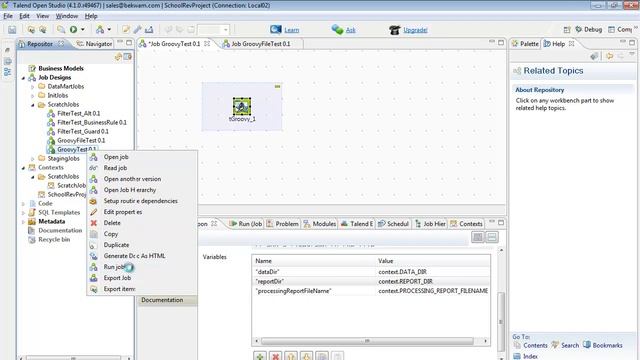Select FilterTest_Guard 0.1 job
This screenshot has width=640, height=360.
[83, 131]
